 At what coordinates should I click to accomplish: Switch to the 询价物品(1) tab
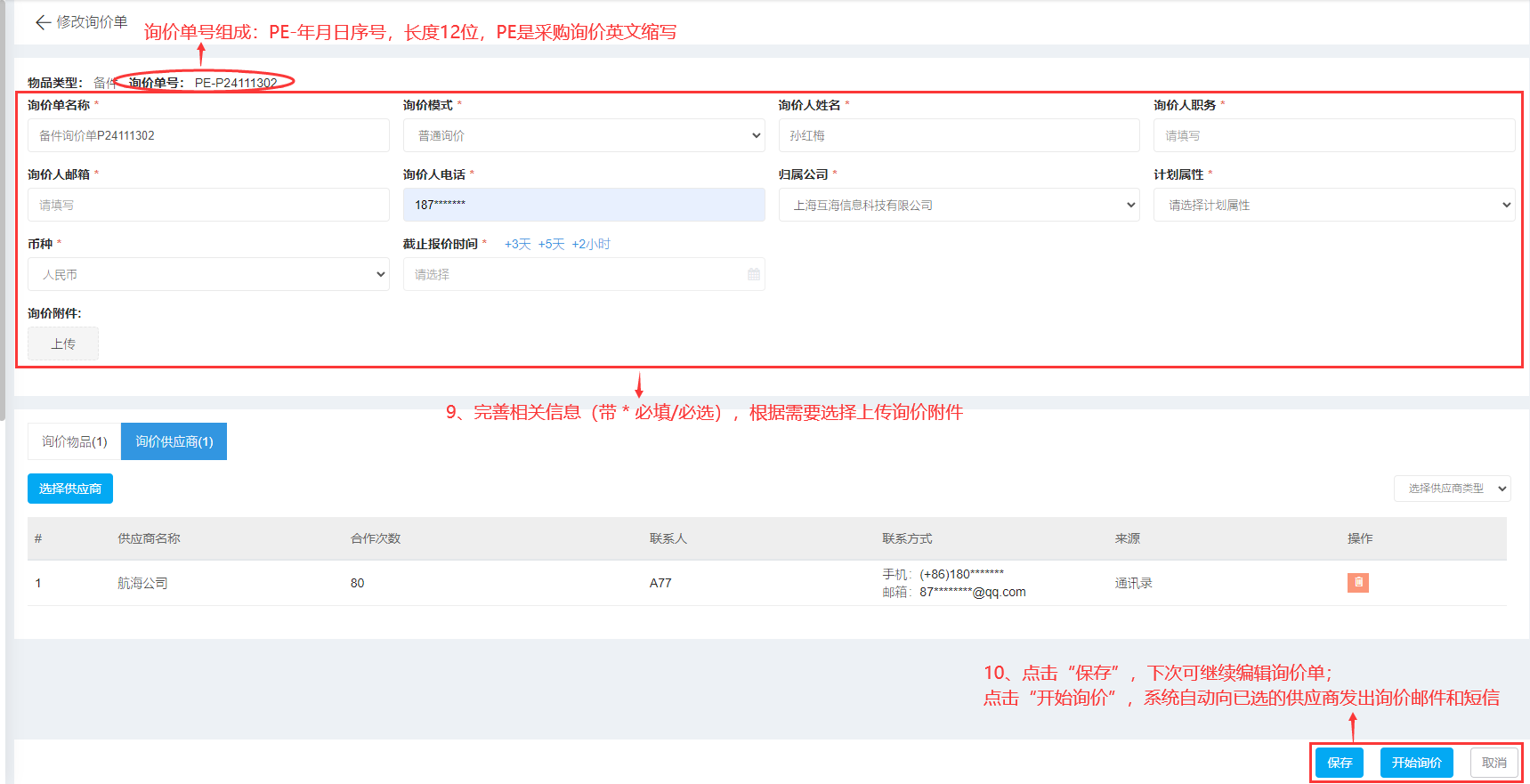(75, 441)
